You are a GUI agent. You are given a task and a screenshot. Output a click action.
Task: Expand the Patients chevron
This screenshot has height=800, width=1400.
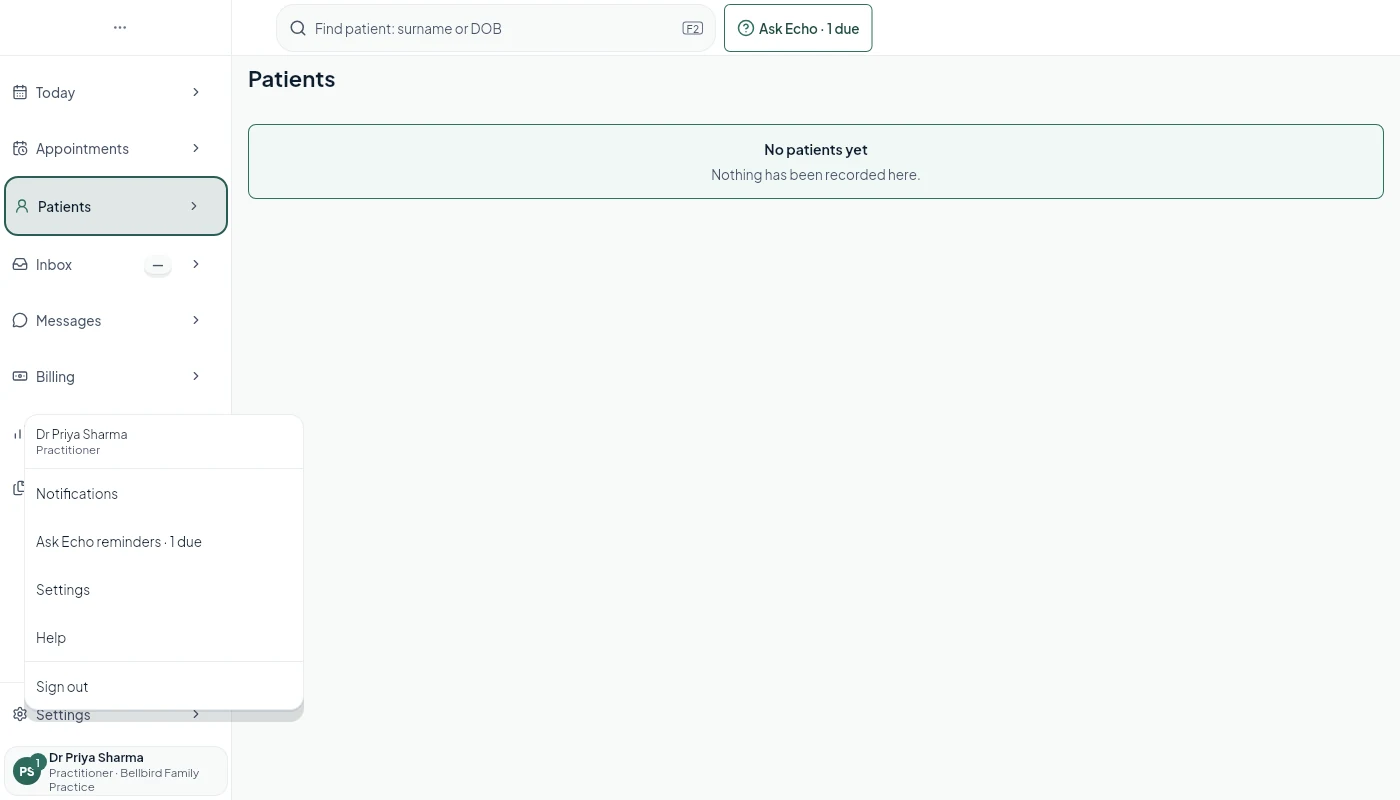(x=194, y=206)
